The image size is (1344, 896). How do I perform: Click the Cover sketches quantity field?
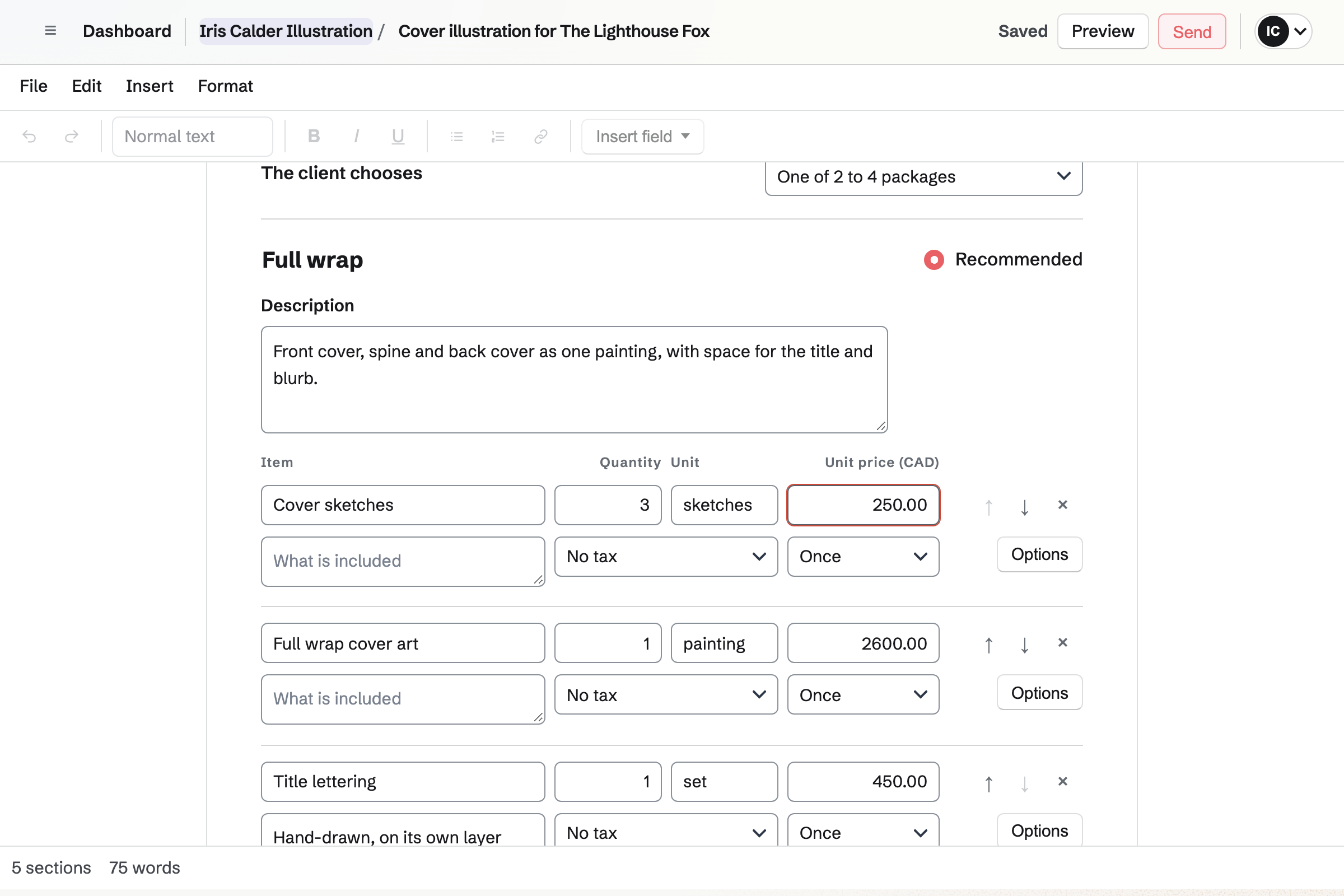[608, 505]
